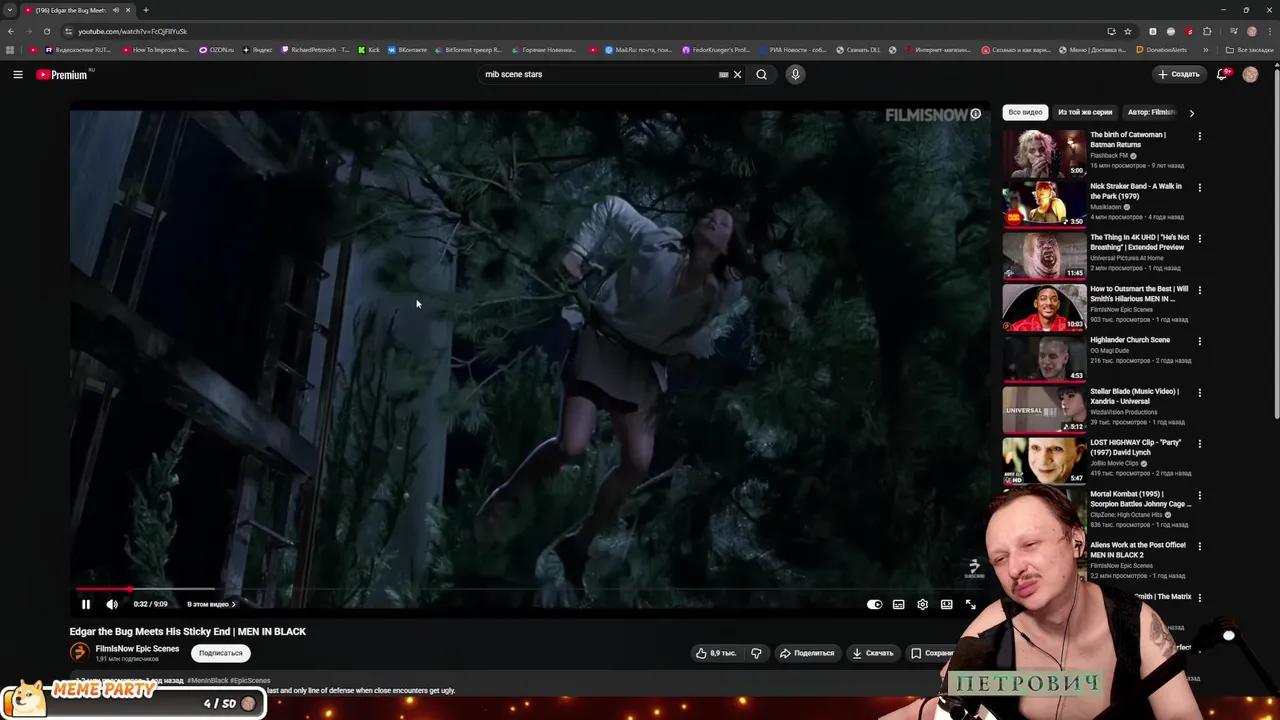
Task: Open options menu for How to Outsmart video
Action: [x=1200, y=290]
